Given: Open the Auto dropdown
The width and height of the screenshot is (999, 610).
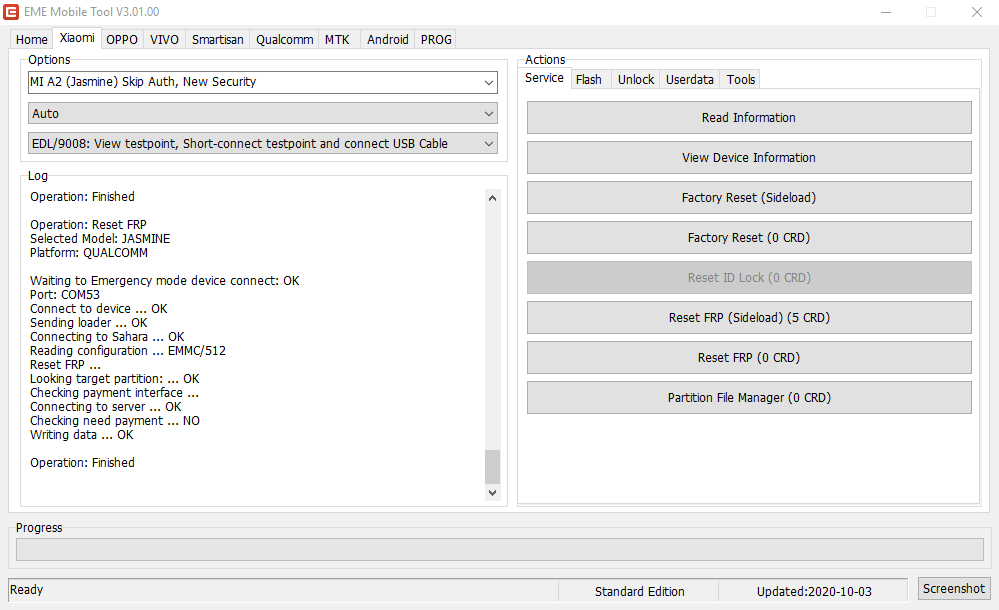Looking at the screenshot, I should click(262, 113).
